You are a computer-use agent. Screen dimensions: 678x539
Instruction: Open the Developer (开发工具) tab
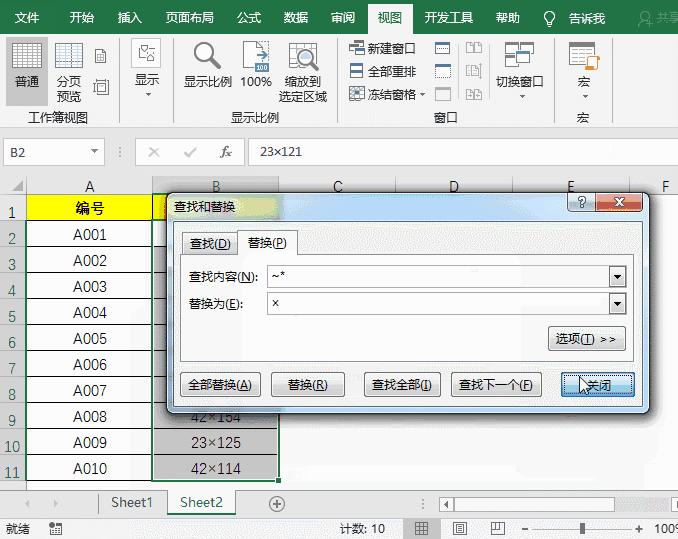(x=449, y=18)
